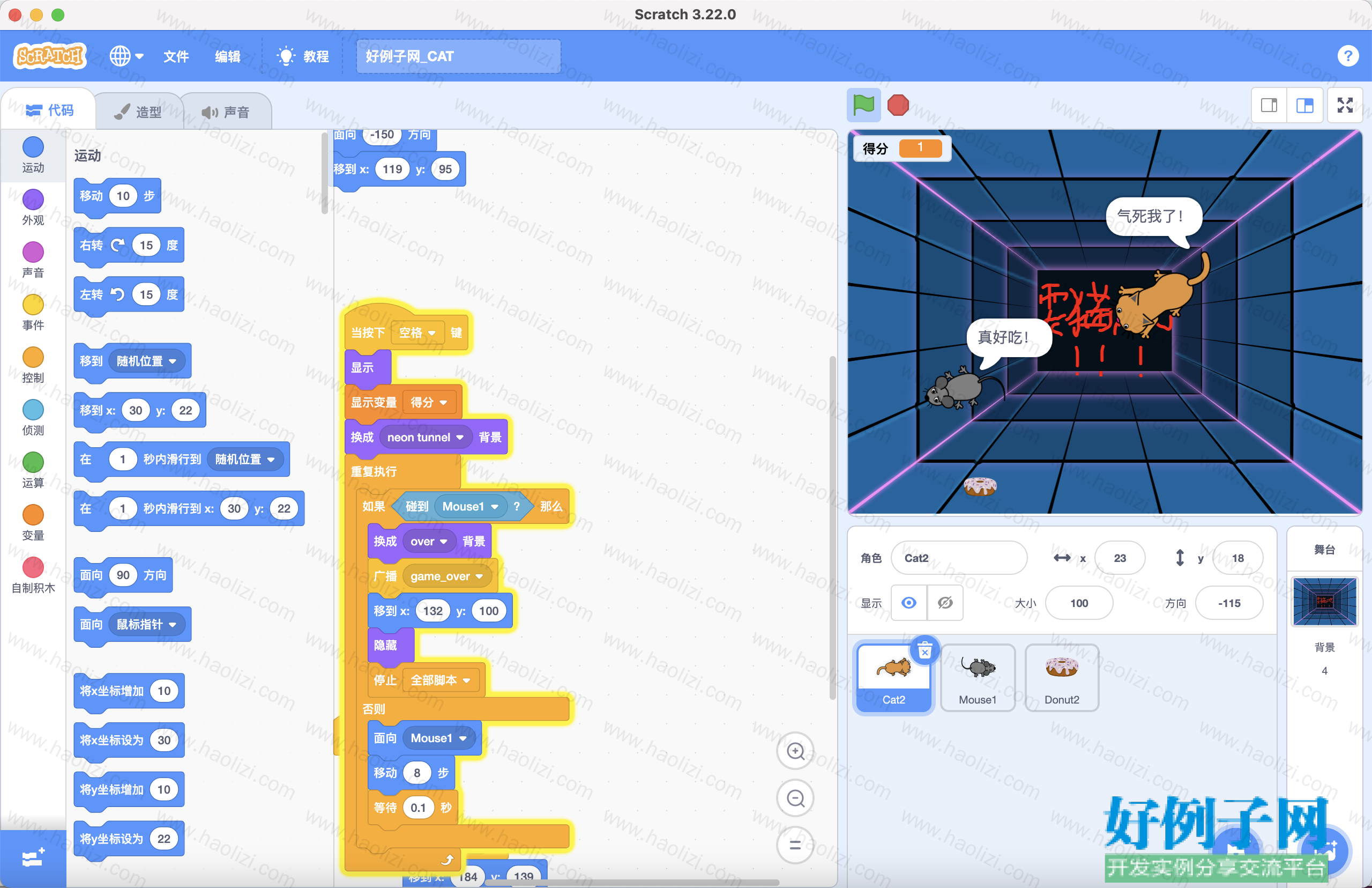Click the 面向 90 方向 palette block
This screenshot has width=1372, height=888.
point(123,575)
